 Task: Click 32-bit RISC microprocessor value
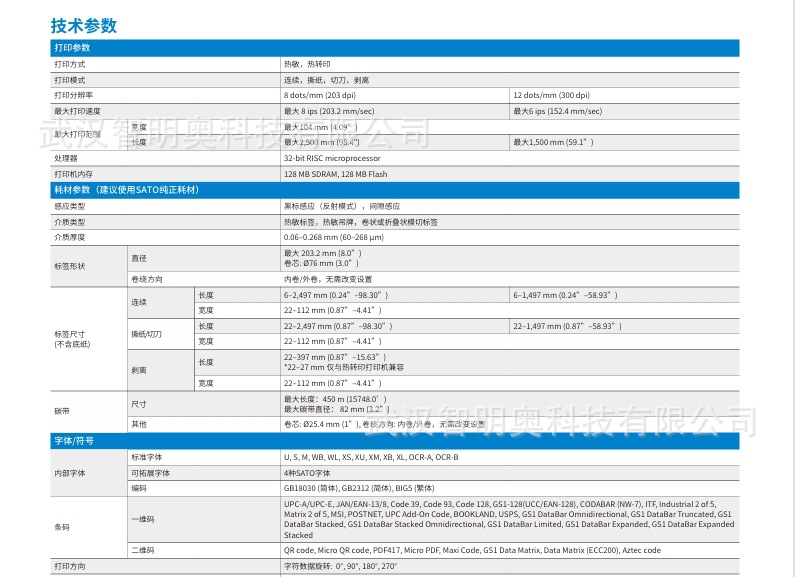tap(332, 158)
